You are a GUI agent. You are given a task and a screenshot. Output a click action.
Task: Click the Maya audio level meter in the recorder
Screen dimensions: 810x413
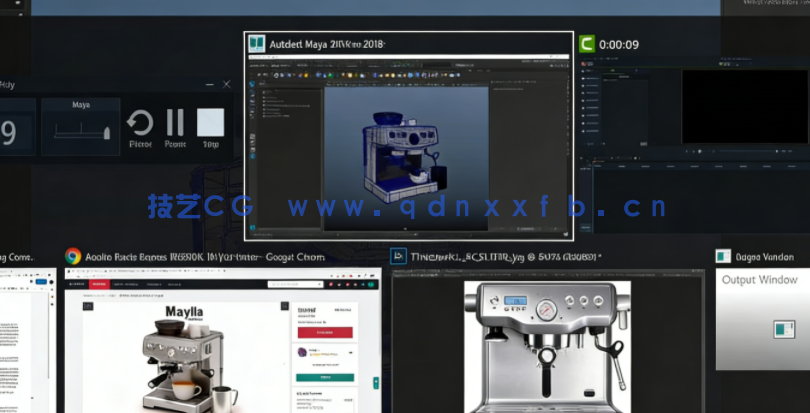(80, 130)
